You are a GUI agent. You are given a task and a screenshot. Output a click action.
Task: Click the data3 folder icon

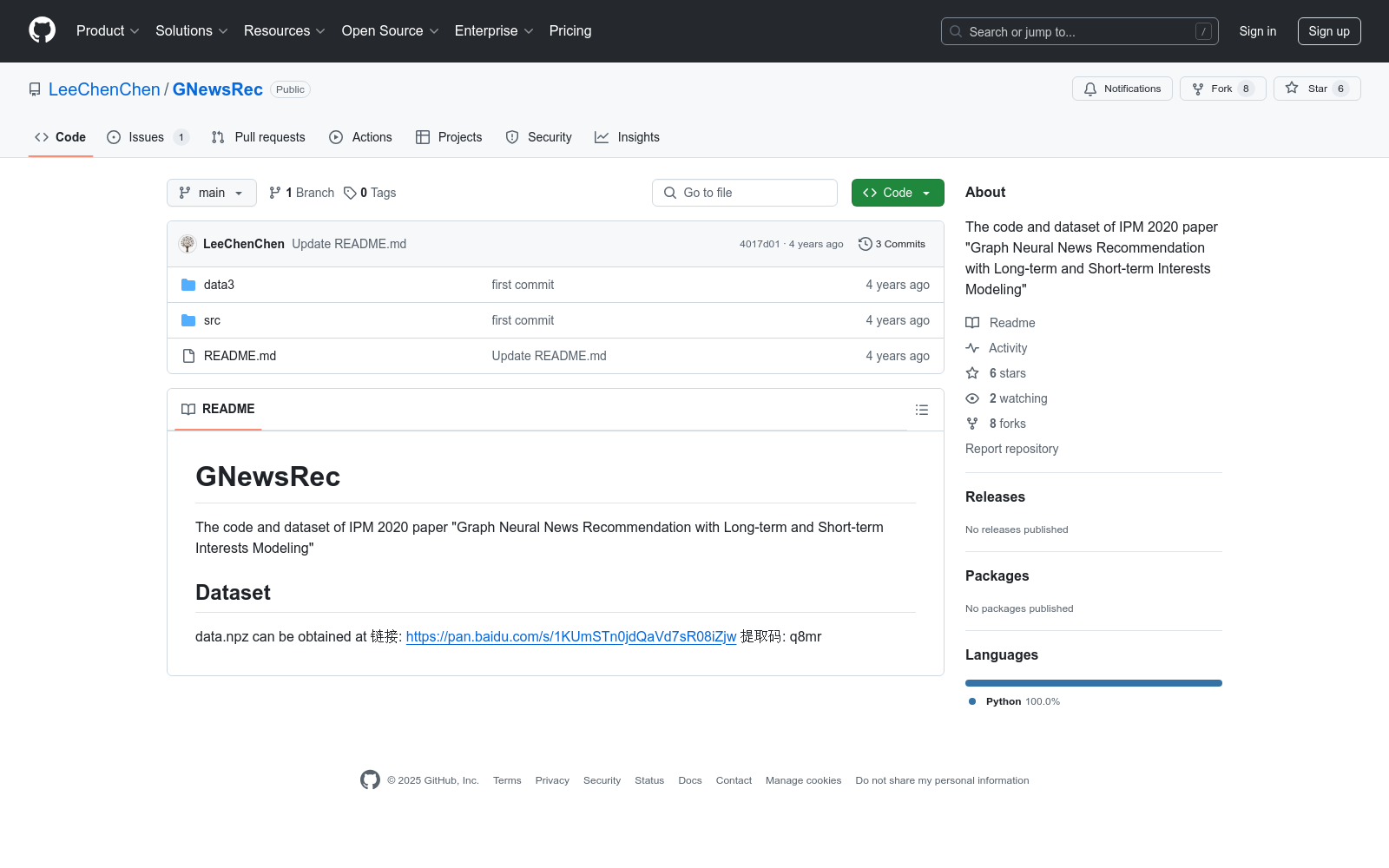(x=188, y=285)
